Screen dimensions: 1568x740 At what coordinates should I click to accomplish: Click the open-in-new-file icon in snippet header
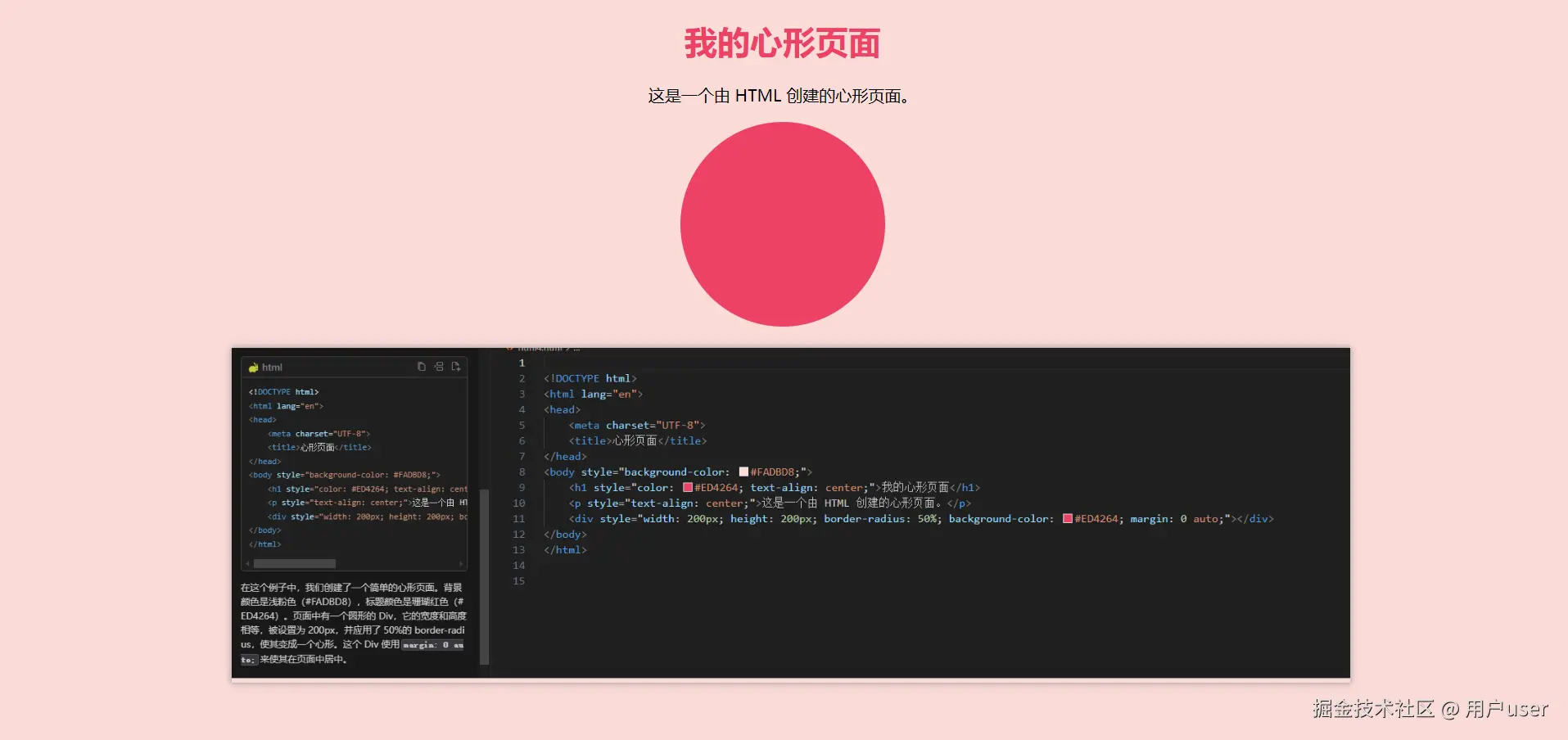(456, 367)
